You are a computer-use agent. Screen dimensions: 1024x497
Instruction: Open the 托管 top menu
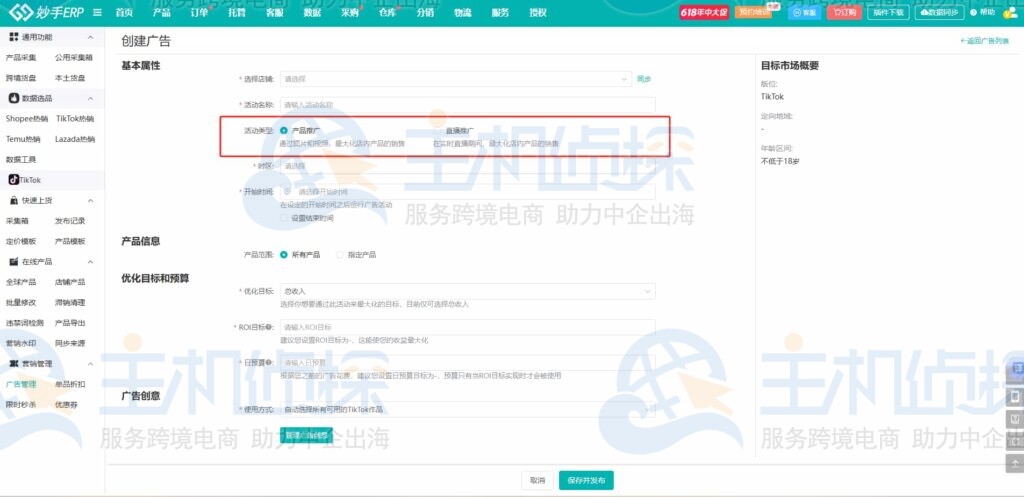point(237,12)
